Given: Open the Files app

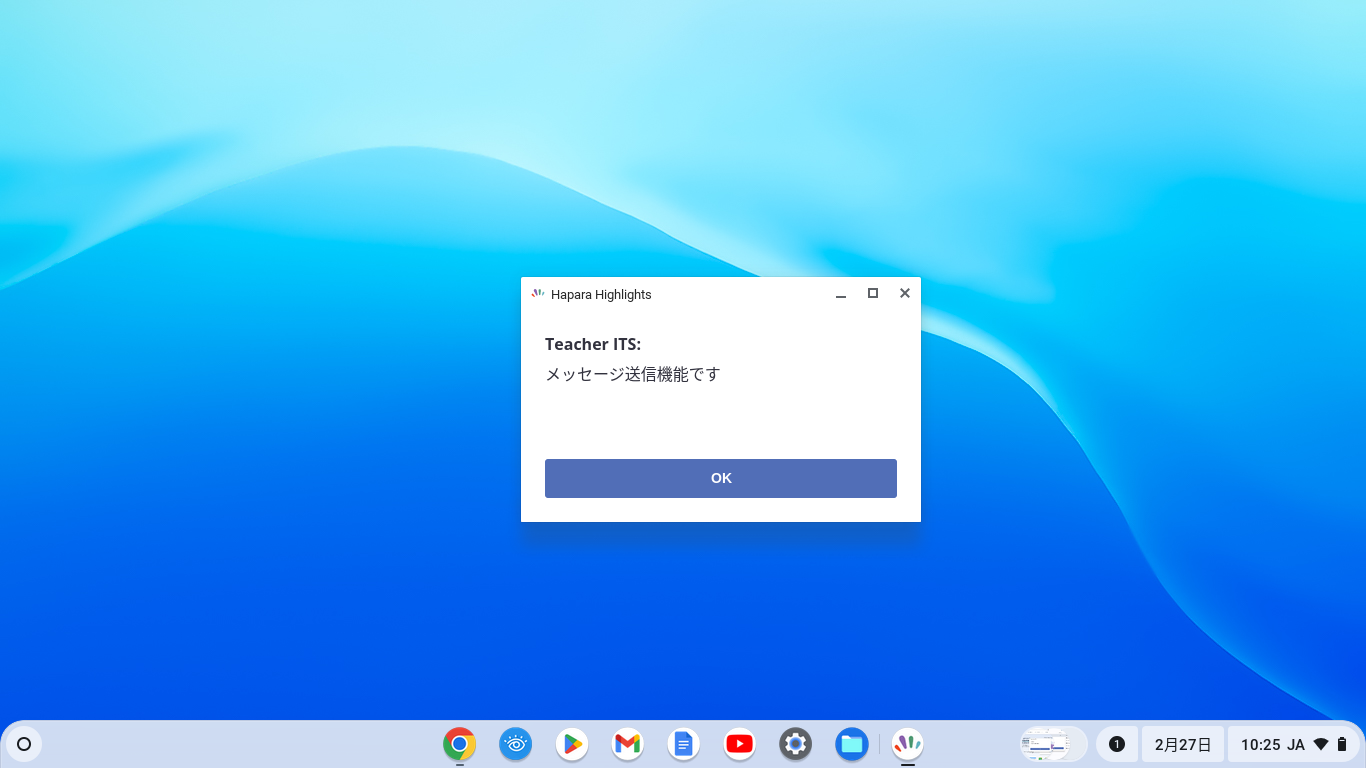Looking at the screenshot, I should [852, 744].
